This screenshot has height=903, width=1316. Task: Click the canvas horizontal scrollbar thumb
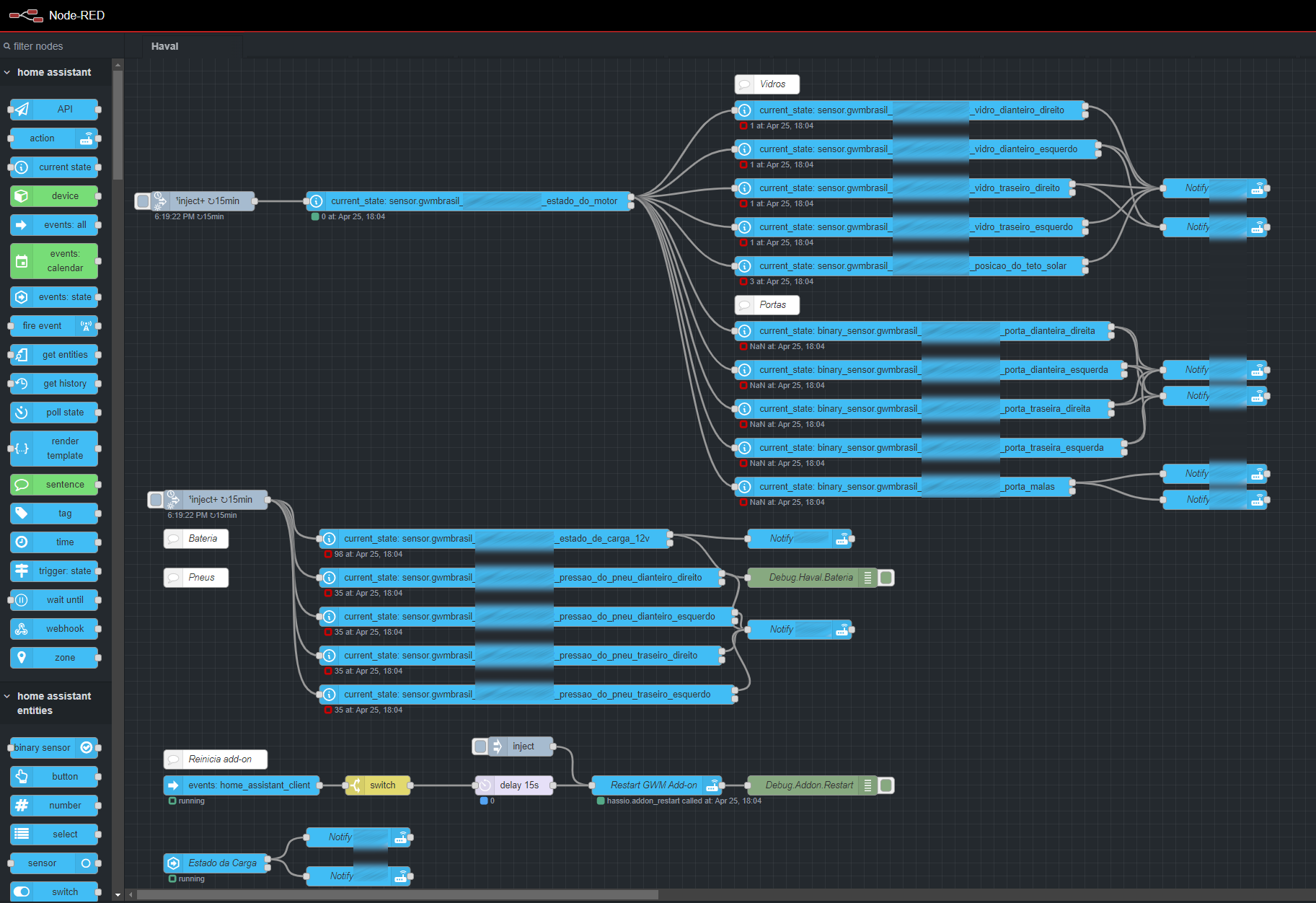pyautogui.click(x=397, y=894)
